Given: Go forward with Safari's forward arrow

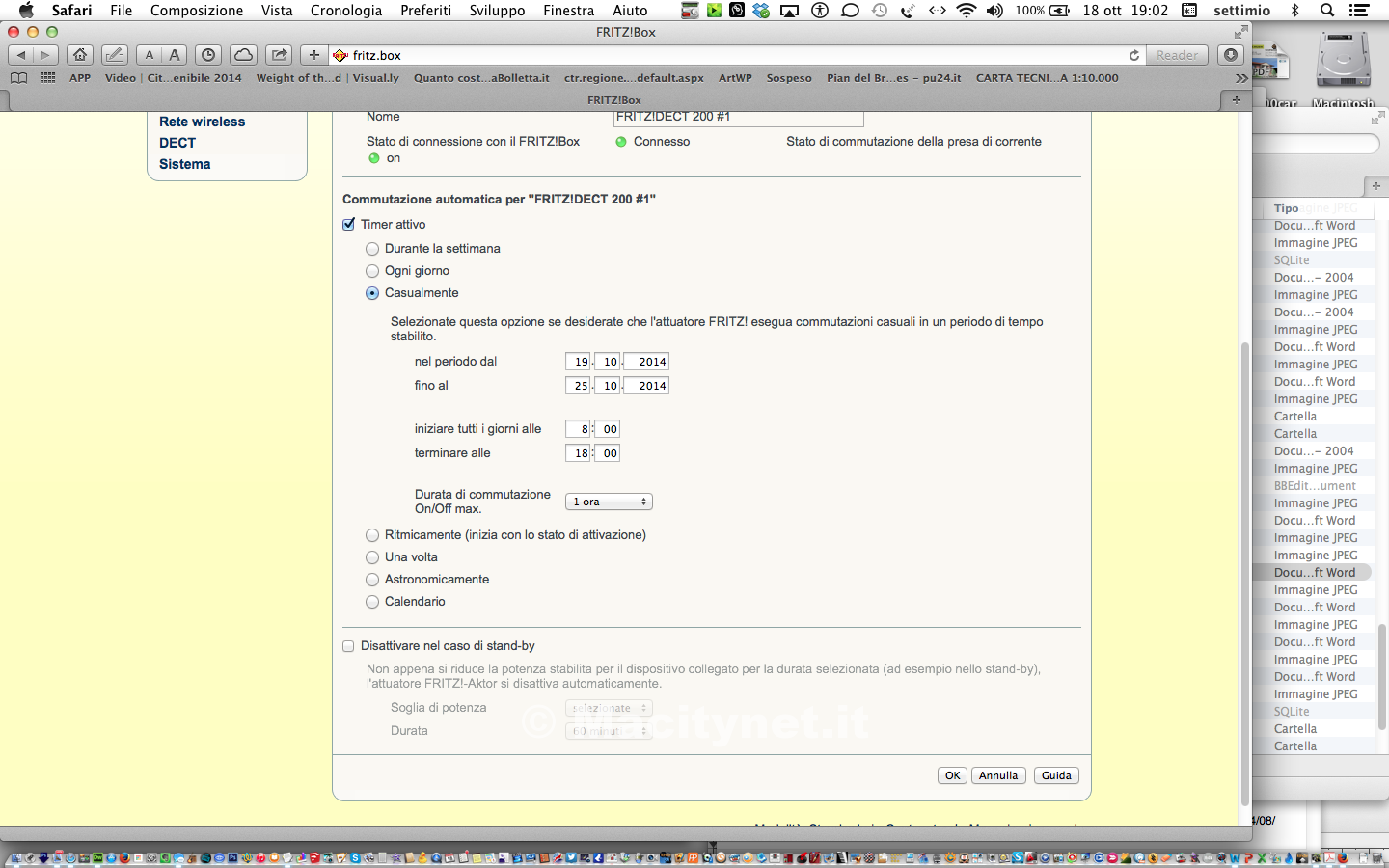Looking at the screenshot, I should click(45, 55).
